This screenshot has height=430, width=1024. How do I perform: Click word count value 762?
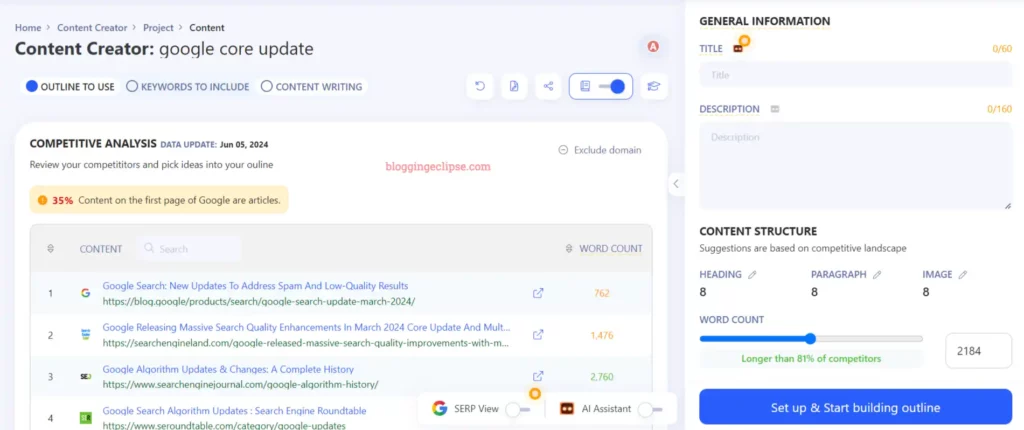(601, 293)
